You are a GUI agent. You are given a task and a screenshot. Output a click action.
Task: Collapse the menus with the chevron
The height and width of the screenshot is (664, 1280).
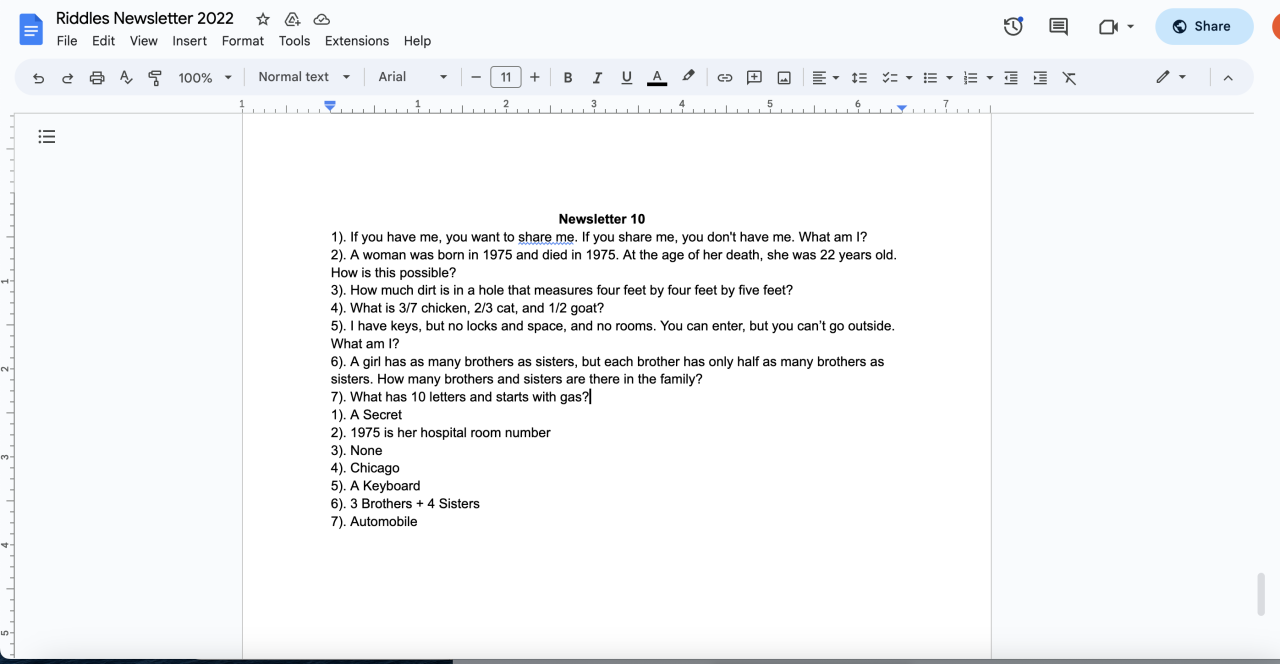click(x=1228, y=77)
